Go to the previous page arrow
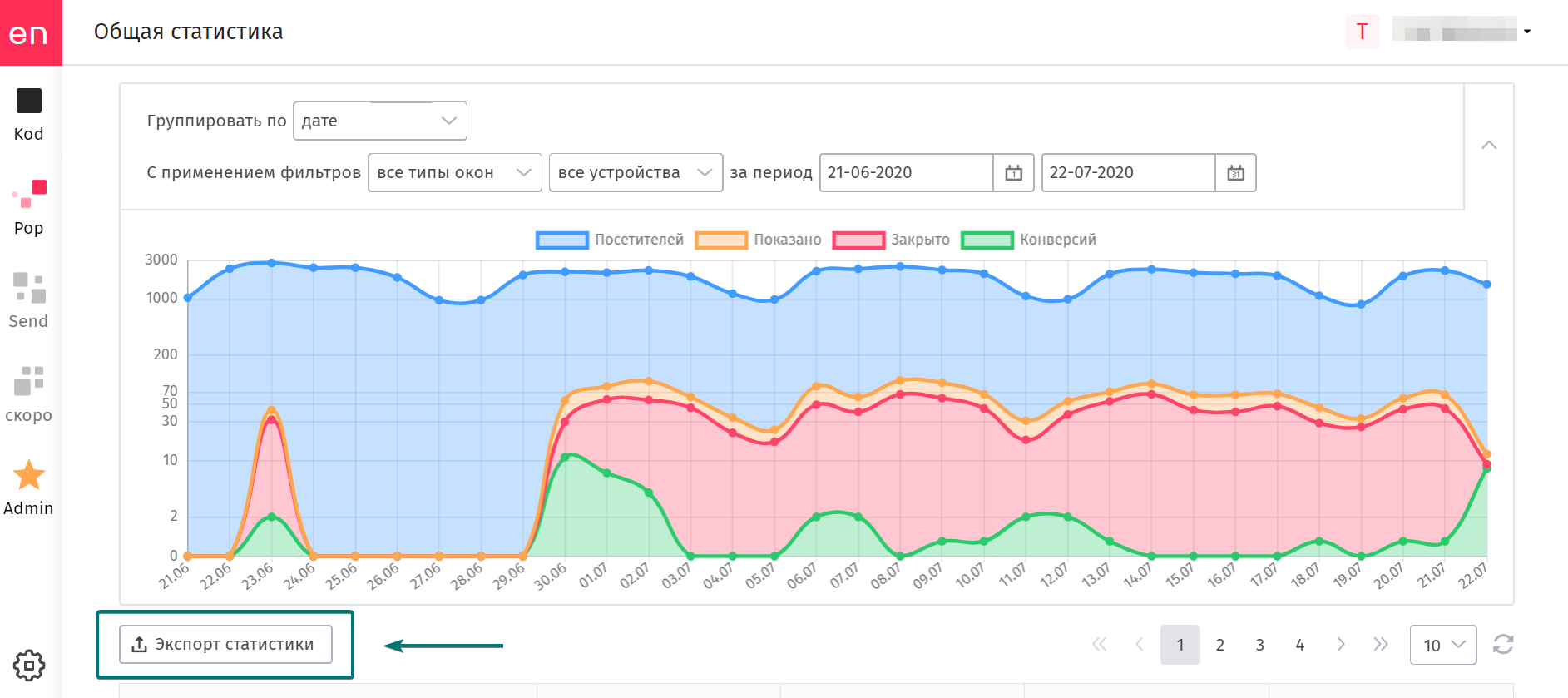Viewport: 1568px width, 698px height. pyautogui.click(x=1140, y=645)
